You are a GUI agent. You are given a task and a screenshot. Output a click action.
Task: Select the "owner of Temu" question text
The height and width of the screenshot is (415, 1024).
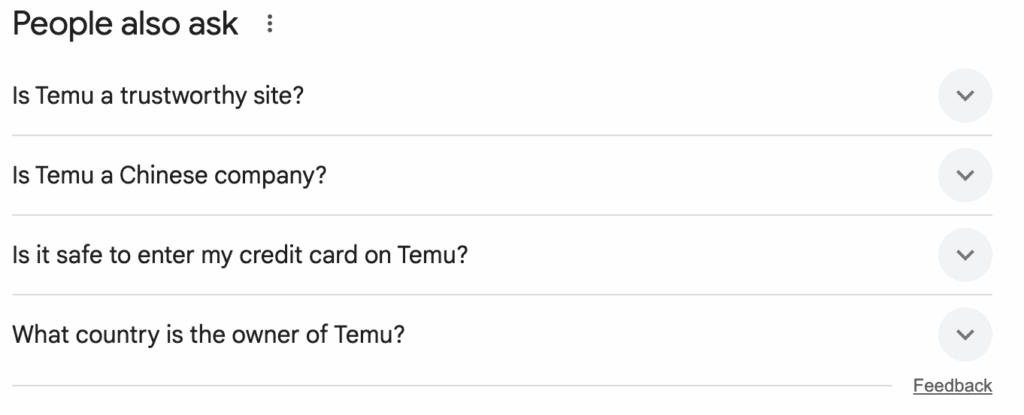tap(208, 335)
